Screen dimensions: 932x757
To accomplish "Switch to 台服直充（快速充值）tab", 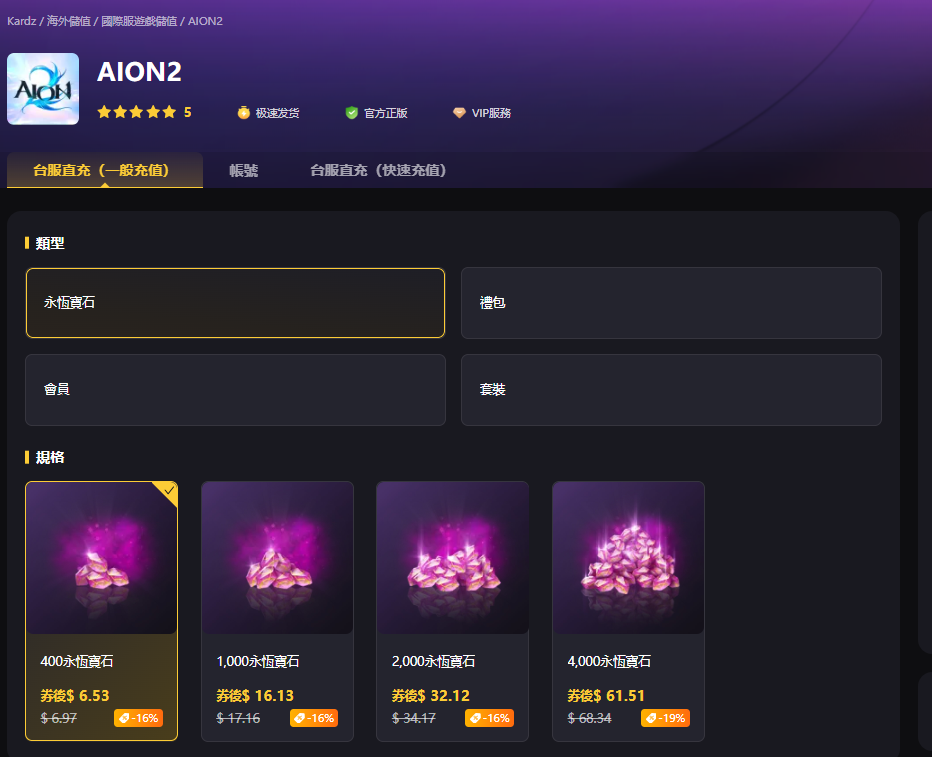I will point(378,171).
